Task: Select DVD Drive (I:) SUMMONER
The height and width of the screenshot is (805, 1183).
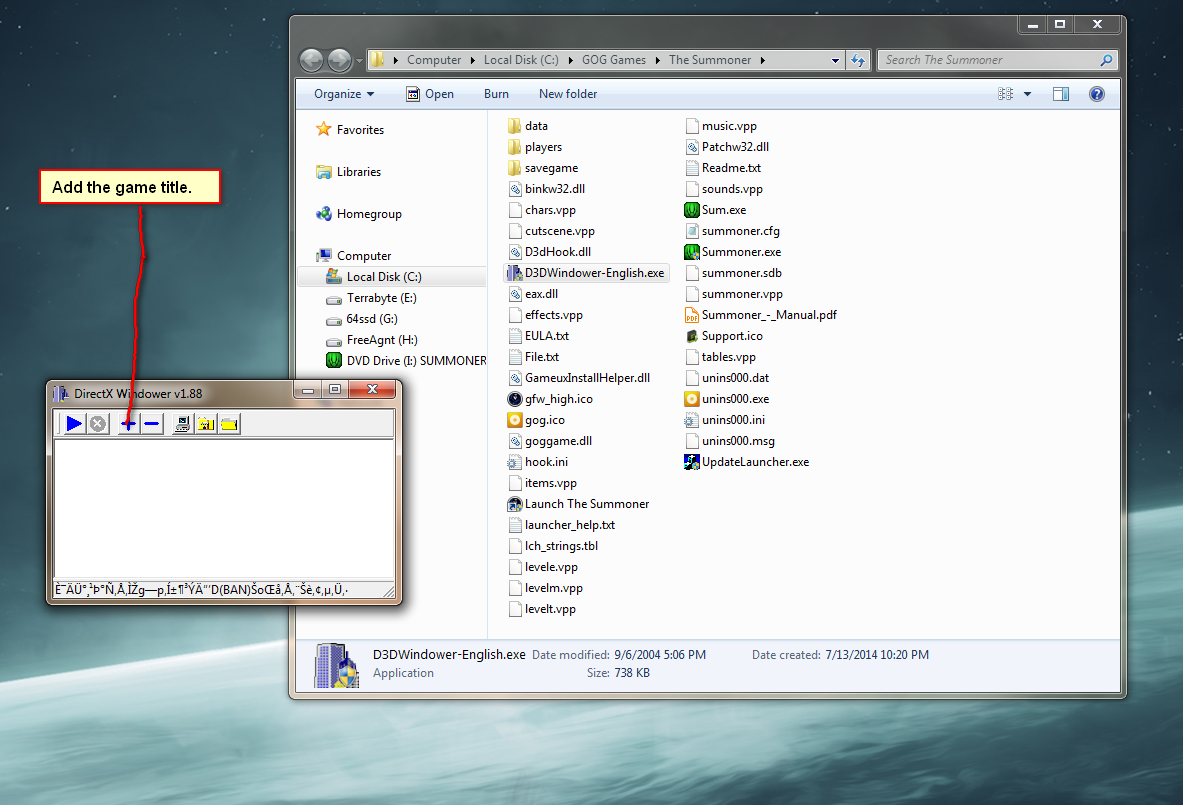Action: pos(406,361)
